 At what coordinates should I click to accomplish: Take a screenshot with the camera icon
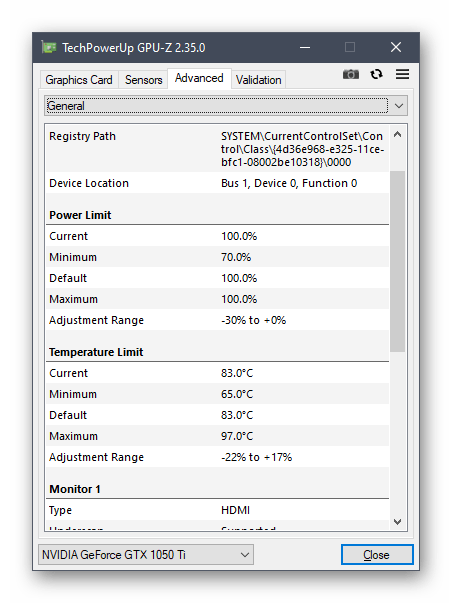pos(350,74)
